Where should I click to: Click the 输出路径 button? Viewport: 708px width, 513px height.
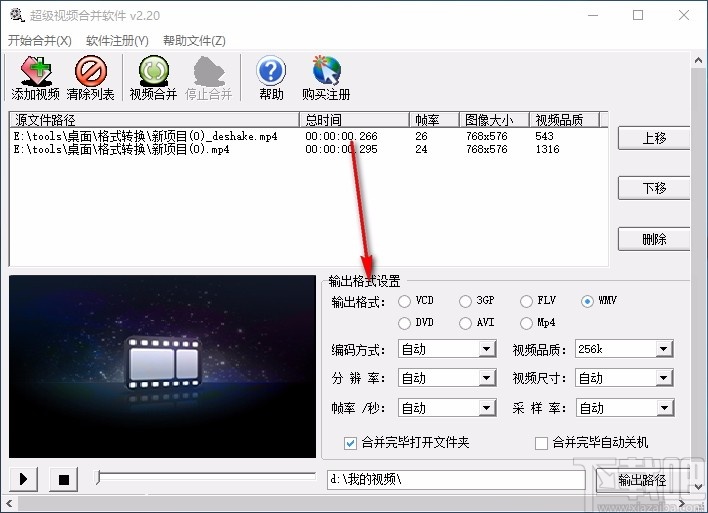[x=643, y=480]
